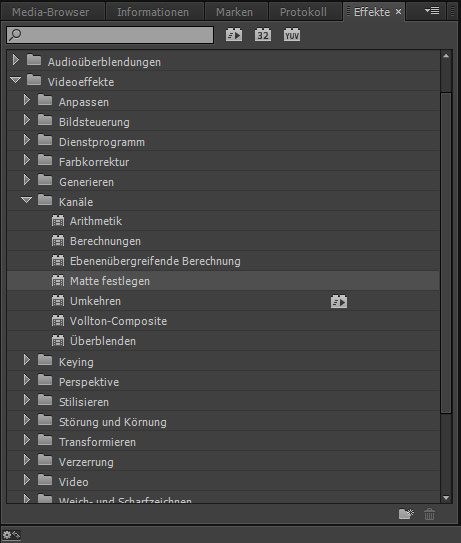Expand the Audioüberblendungen folder
Image resolution: width=461 pixels, height=543 pixels.
(15, 60)
